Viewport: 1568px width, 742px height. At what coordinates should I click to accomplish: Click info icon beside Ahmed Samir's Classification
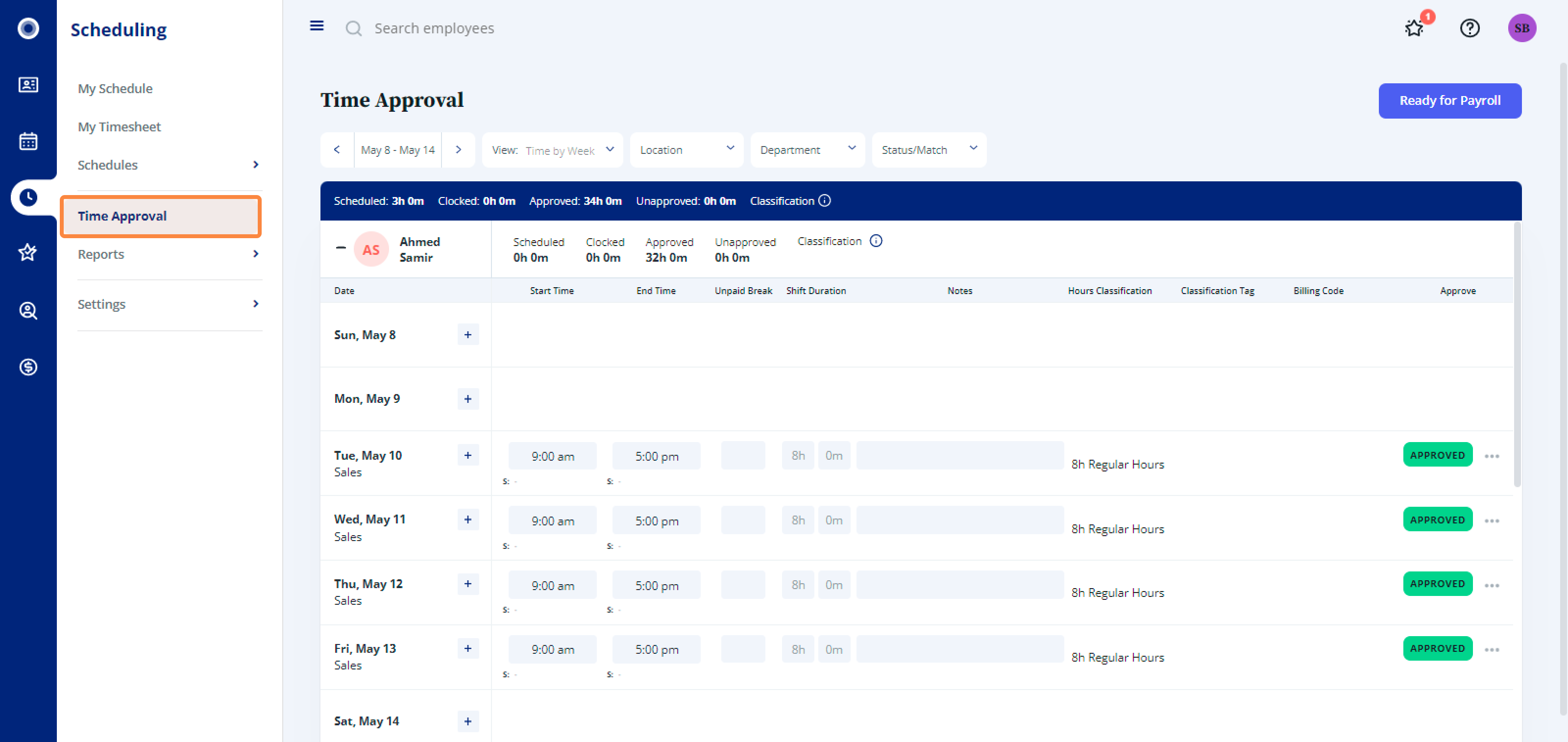[876, 241]
